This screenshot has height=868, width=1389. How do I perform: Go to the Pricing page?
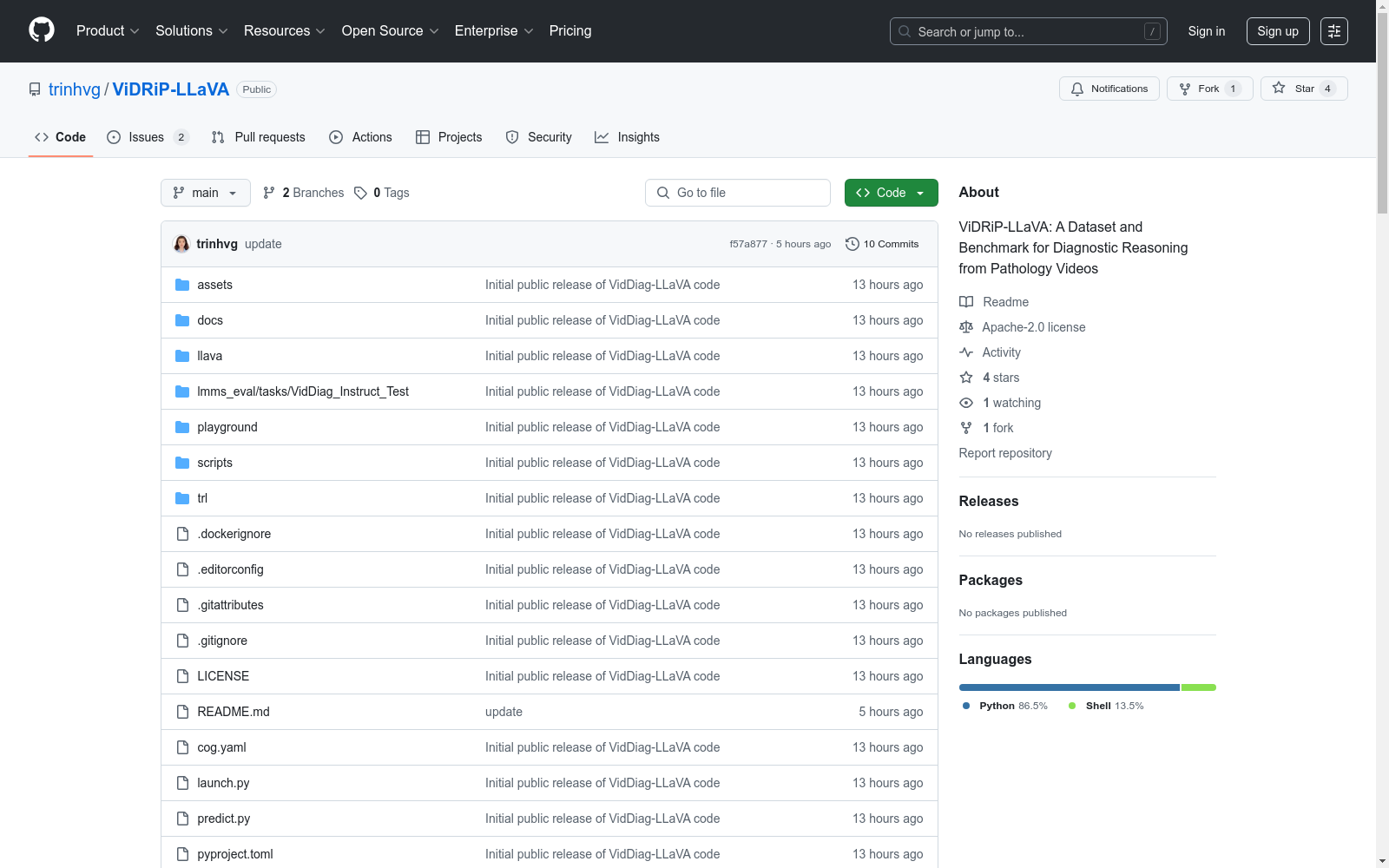(x=570, y=30)
